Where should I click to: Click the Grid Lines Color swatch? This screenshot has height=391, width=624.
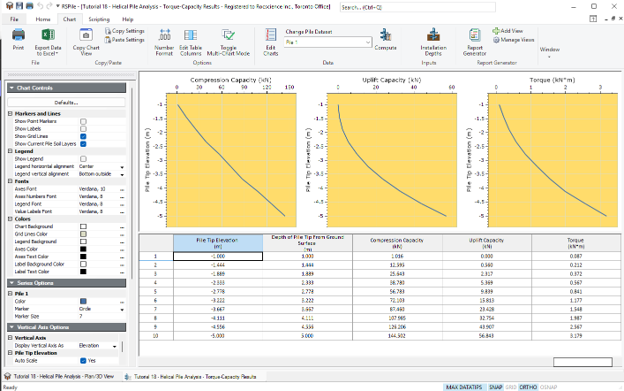click(x=83, y=234)
